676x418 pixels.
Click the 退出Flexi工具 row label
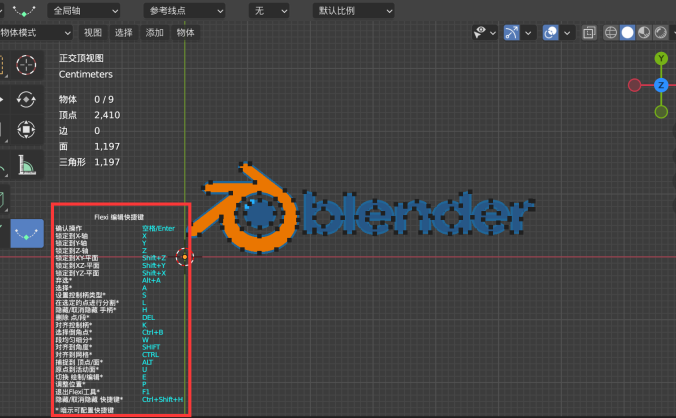point(77,392)
